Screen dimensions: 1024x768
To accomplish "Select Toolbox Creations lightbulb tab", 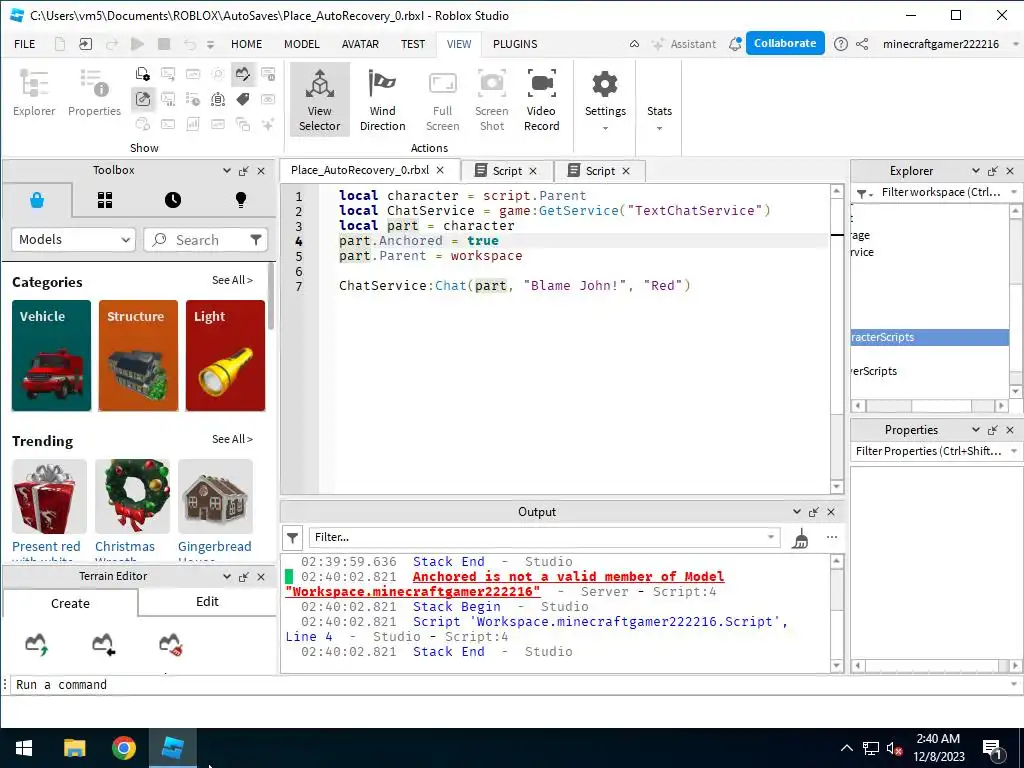I will tap(240, 200).
